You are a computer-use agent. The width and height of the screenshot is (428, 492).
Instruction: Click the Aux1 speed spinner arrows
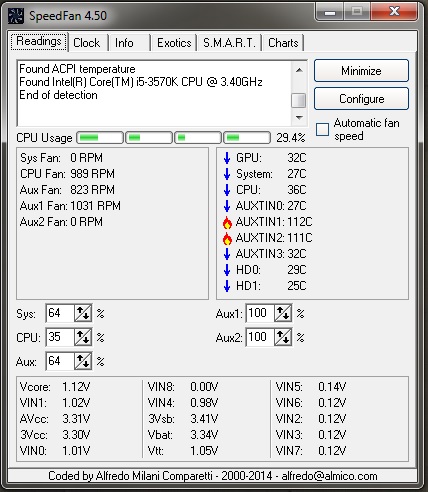(283, 313)
